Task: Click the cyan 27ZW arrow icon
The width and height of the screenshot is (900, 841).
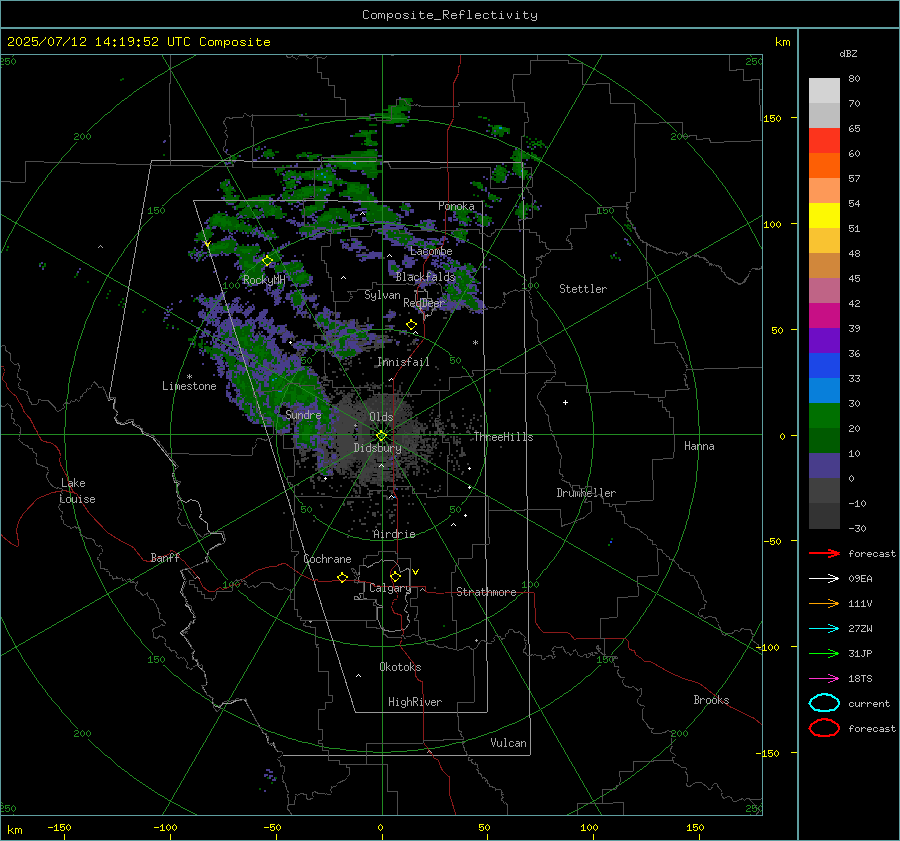Action: click(x=824, y=629)
